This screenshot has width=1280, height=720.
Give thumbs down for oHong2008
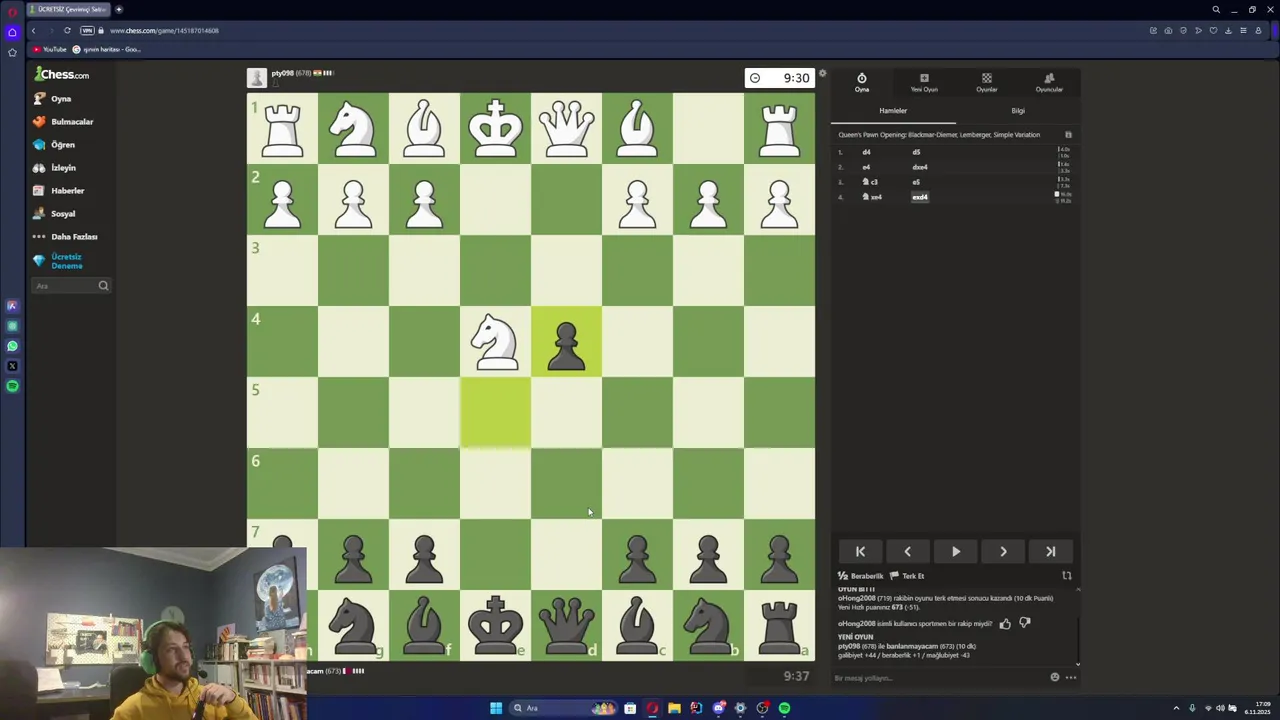tap(1024, 623)
